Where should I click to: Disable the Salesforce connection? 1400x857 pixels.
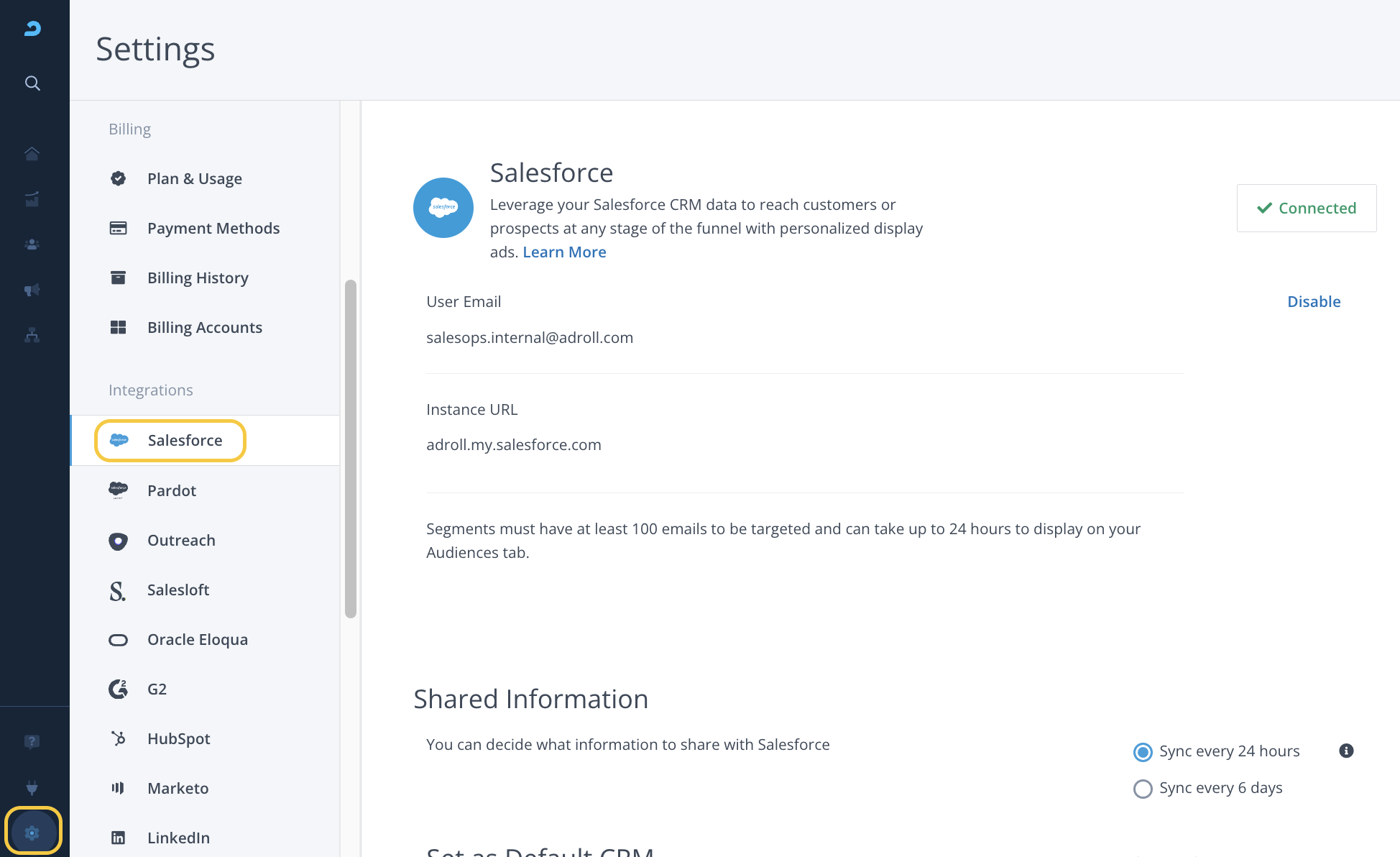click(x=1314, y=302)
